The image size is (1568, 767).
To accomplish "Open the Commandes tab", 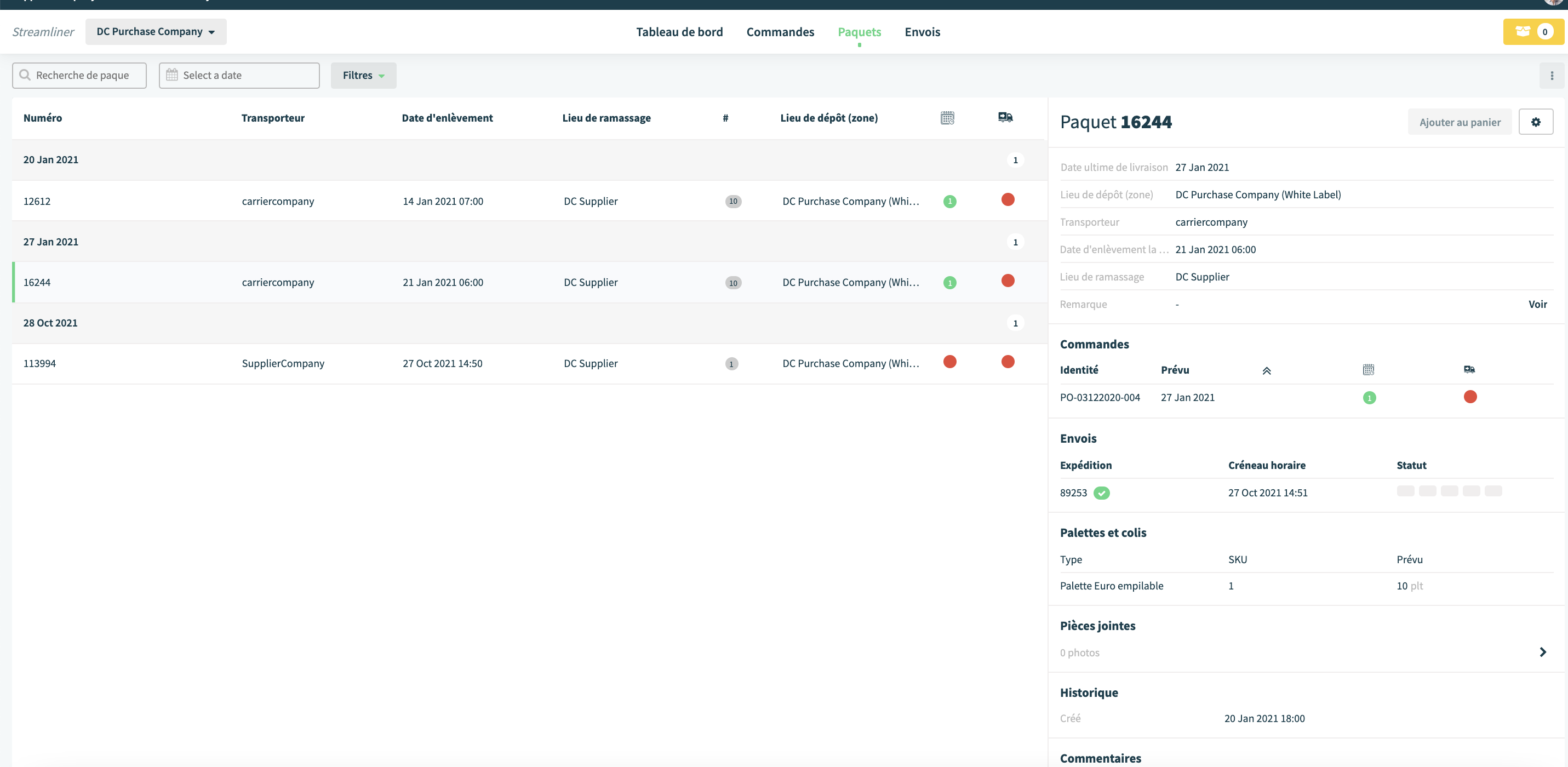I will click(x=780, y=32).
